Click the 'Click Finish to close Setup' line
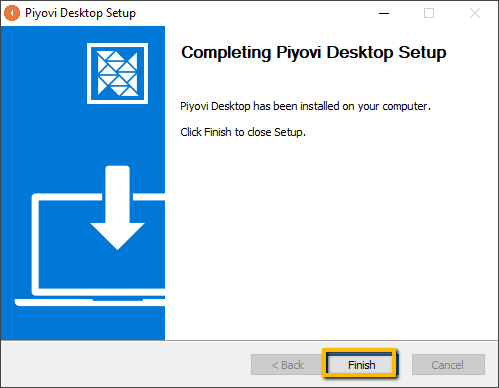The image size is (499, 388). coord(243,132)
